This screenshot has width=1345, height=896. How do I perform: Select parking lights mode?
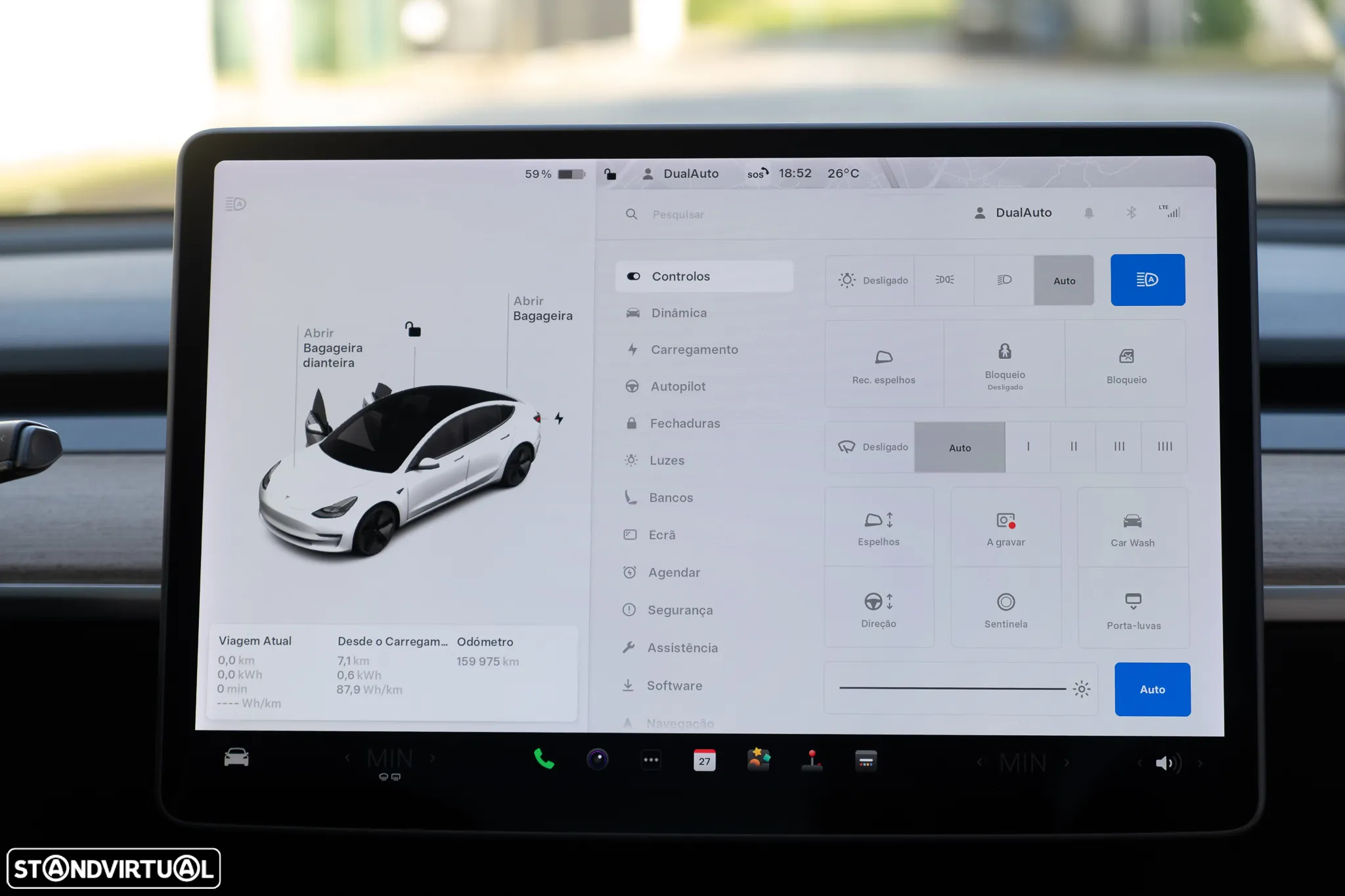pos(944,280)
